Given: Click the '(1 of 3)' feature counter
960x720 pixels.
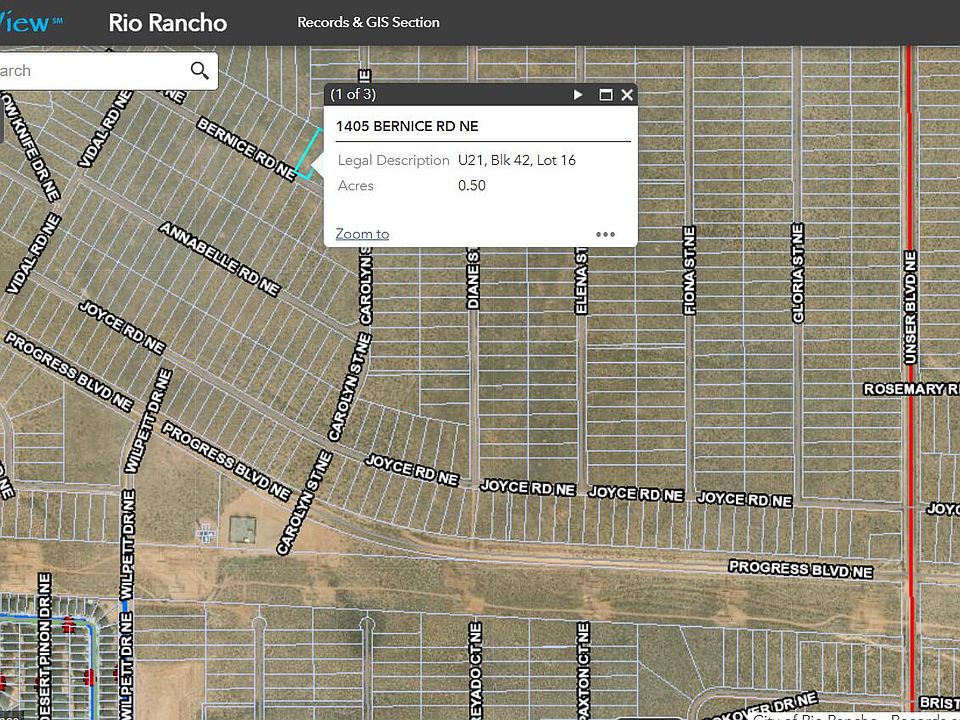Looking at the screenshot, I should [x=353, y=95].
